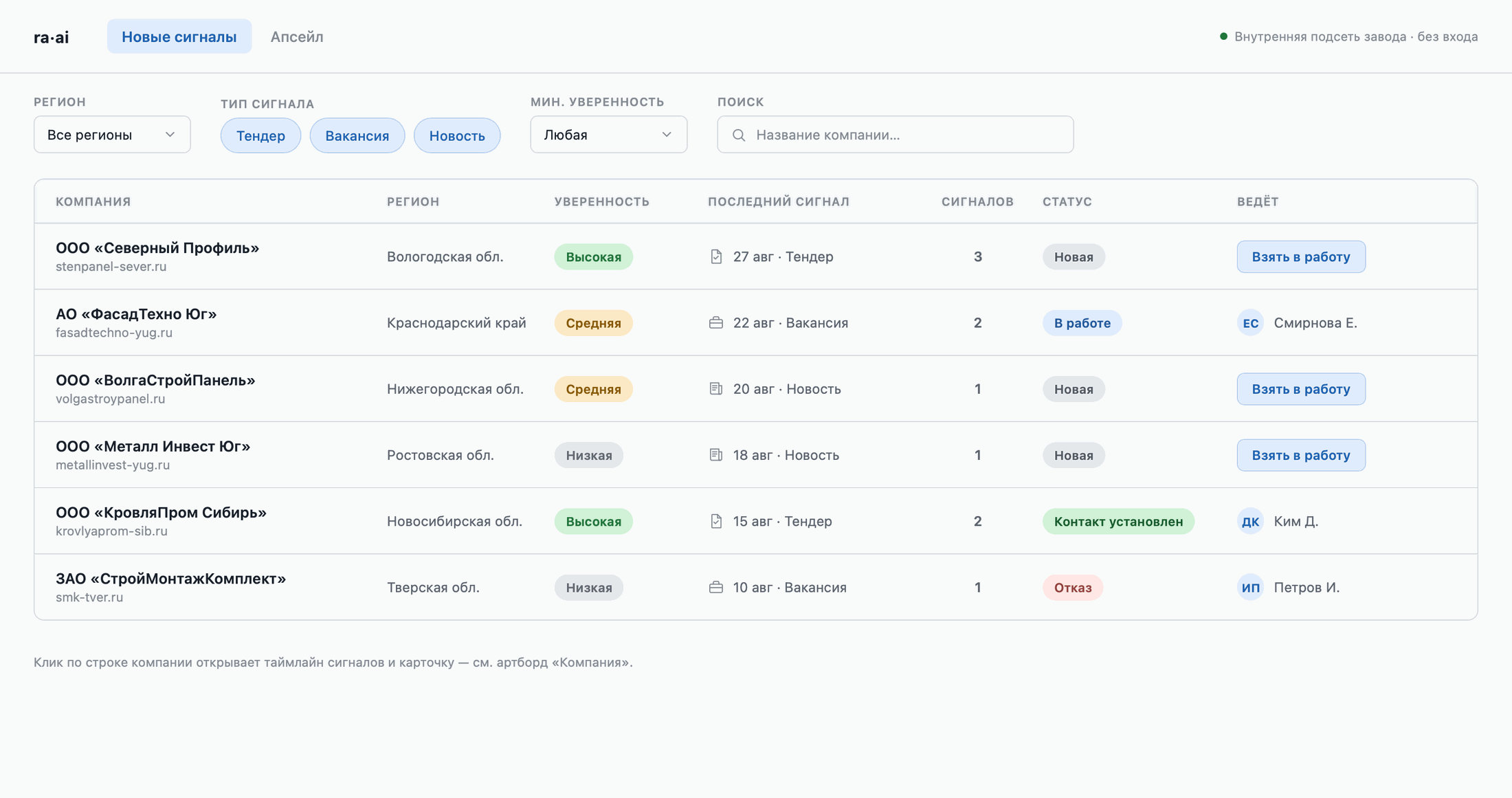Click the briefcase icon beside 10 авг Вакансия

716,587
